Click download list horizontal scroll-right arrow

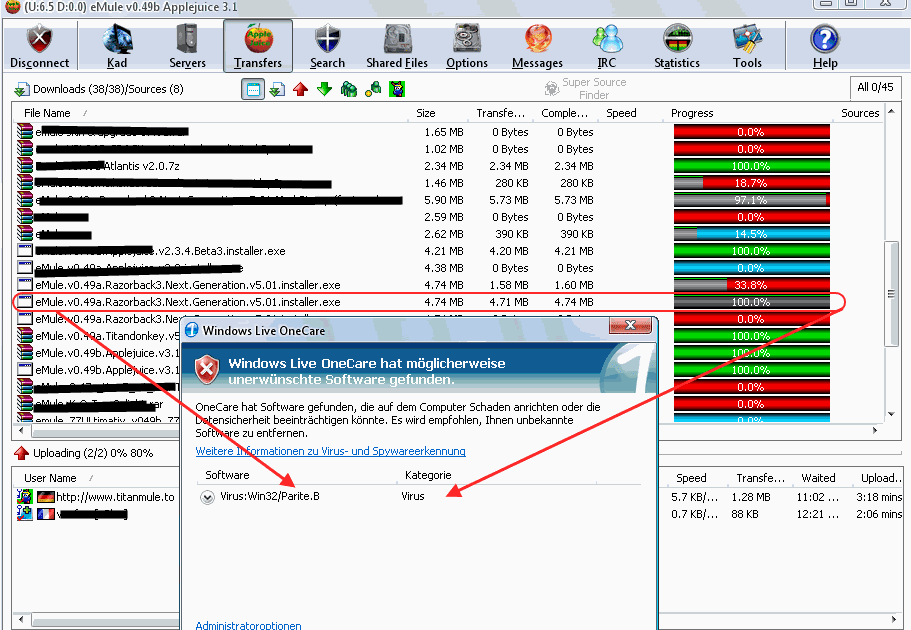[x=874, y=431]
